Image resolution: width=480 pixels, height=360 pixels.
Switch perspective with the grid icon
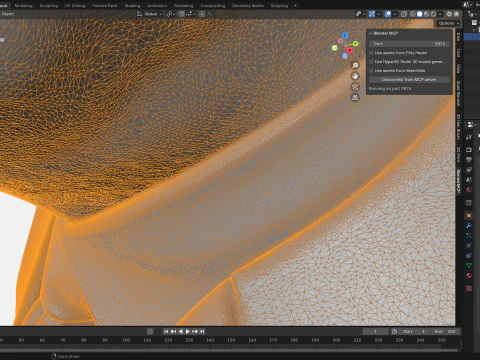[x=355, y=98]
